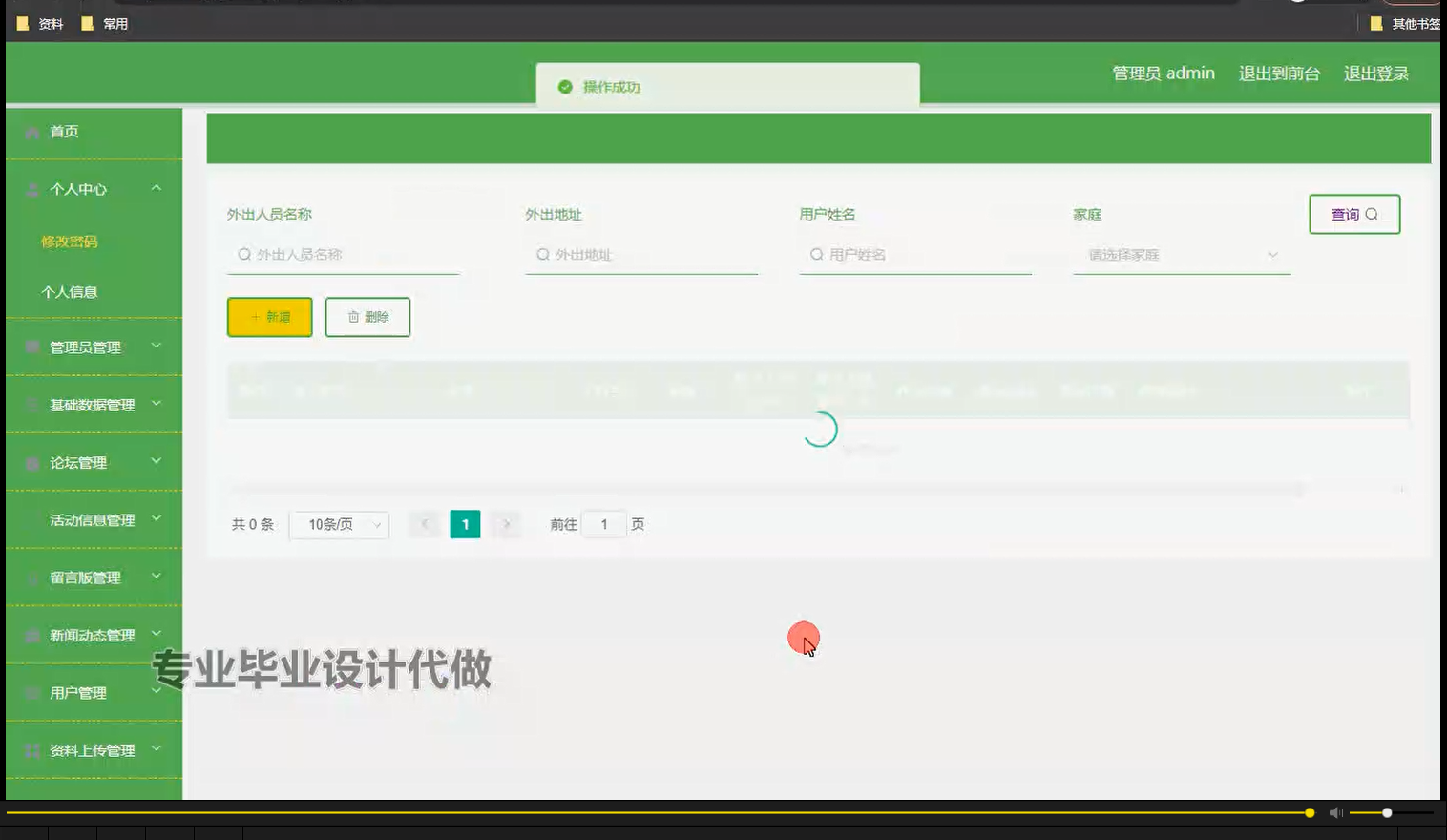Open the 家庭 selection dropdown 请选择家庭

point(1181,255)
